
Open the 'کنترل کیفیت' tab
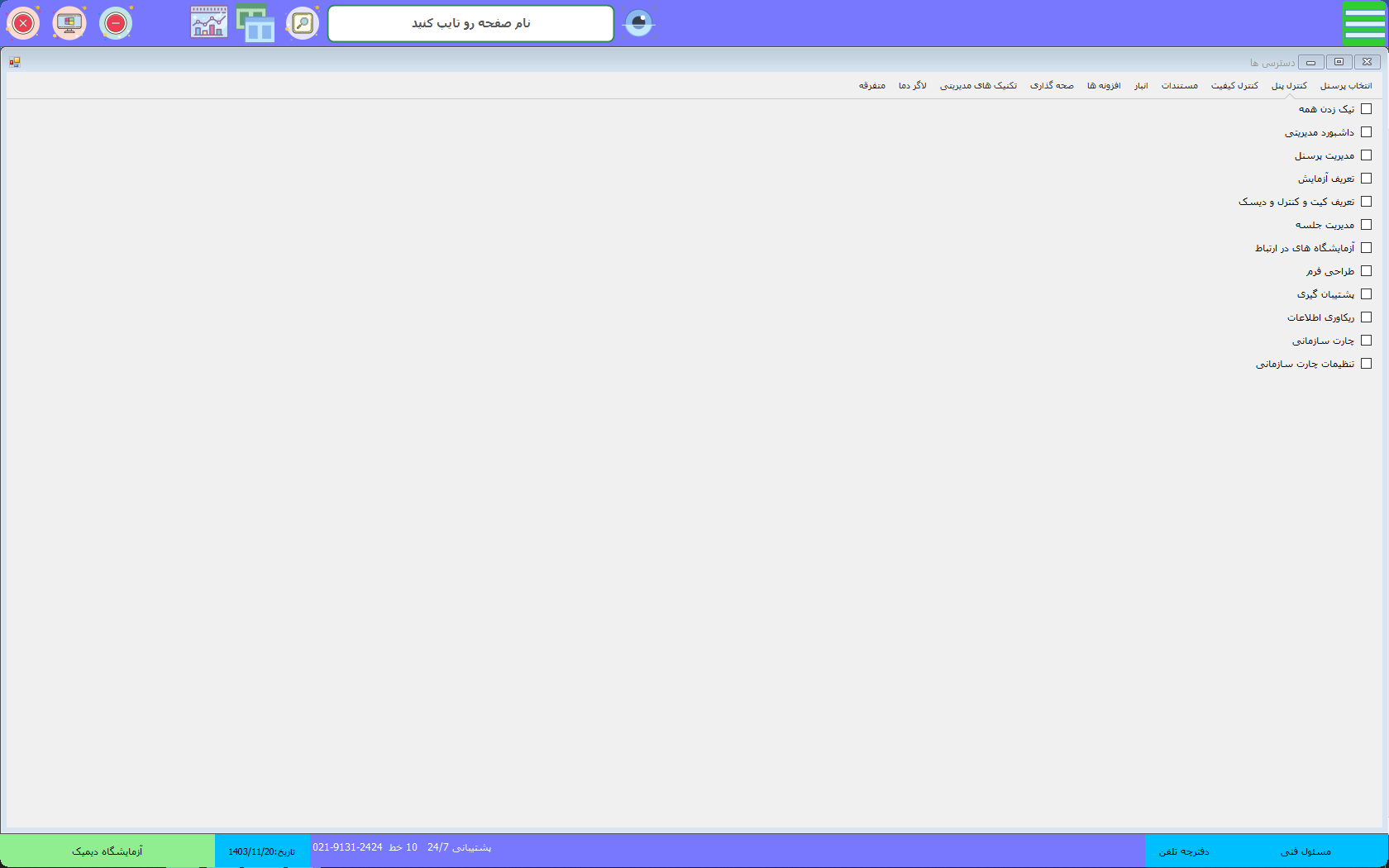point(1234,86)
